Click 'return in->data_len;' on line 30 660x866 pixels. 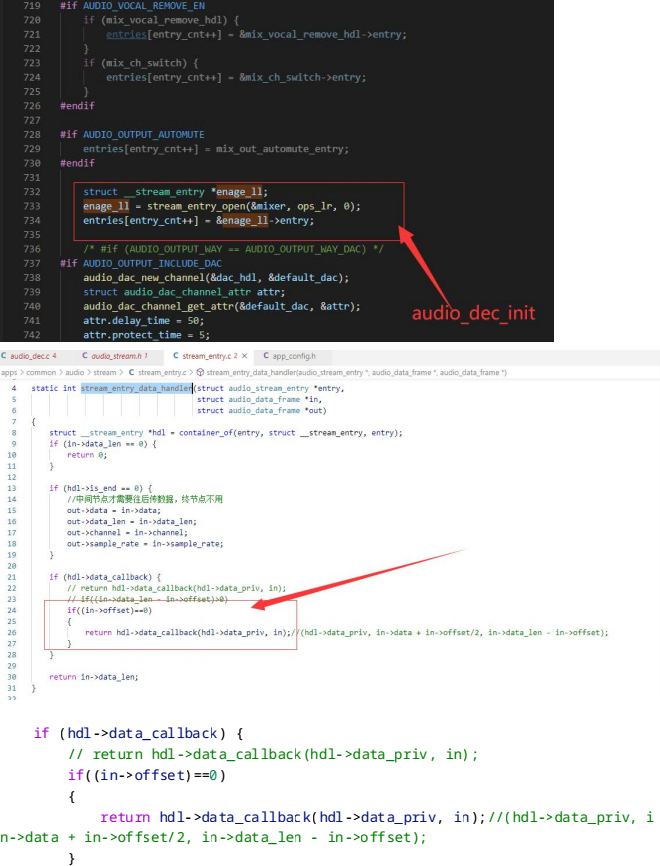(94, 677)
